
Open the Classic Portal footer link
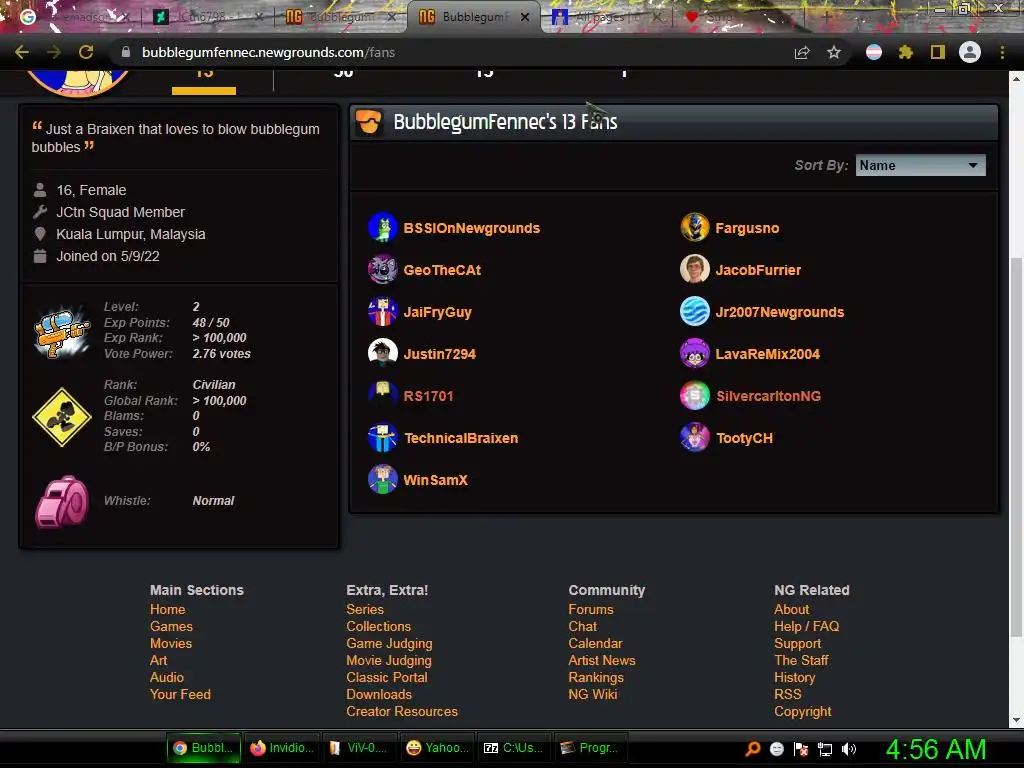pos(387,677)
